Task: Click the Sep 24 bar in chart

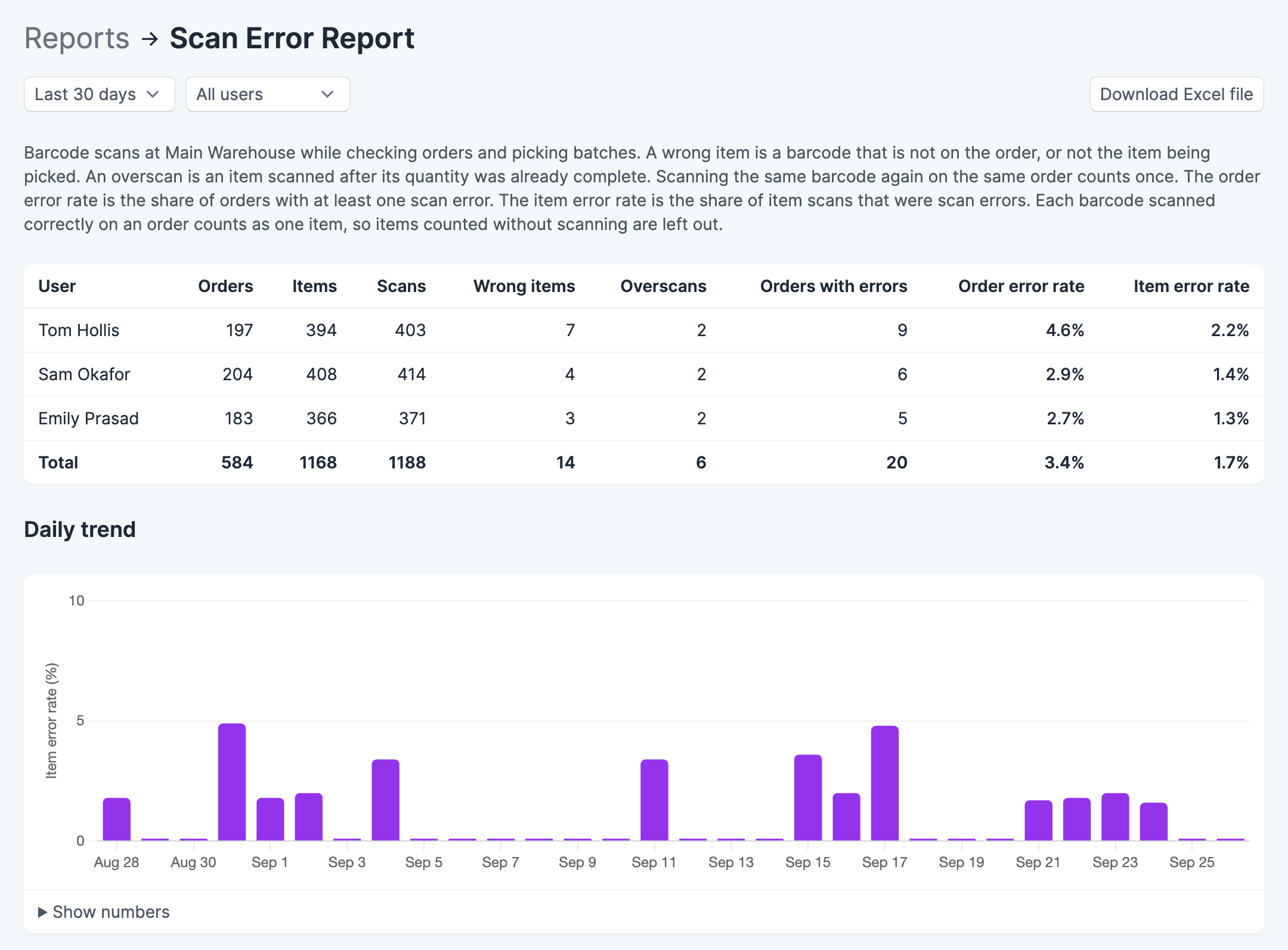Action: 1154,822
